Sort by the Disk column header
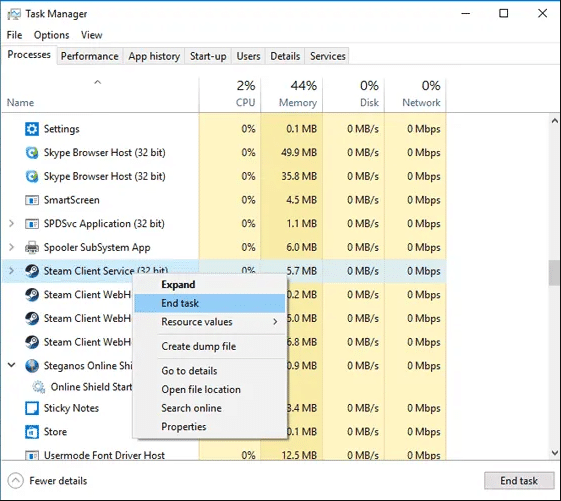Viewport: 561px width, 501px height. (x=353, y=95)
